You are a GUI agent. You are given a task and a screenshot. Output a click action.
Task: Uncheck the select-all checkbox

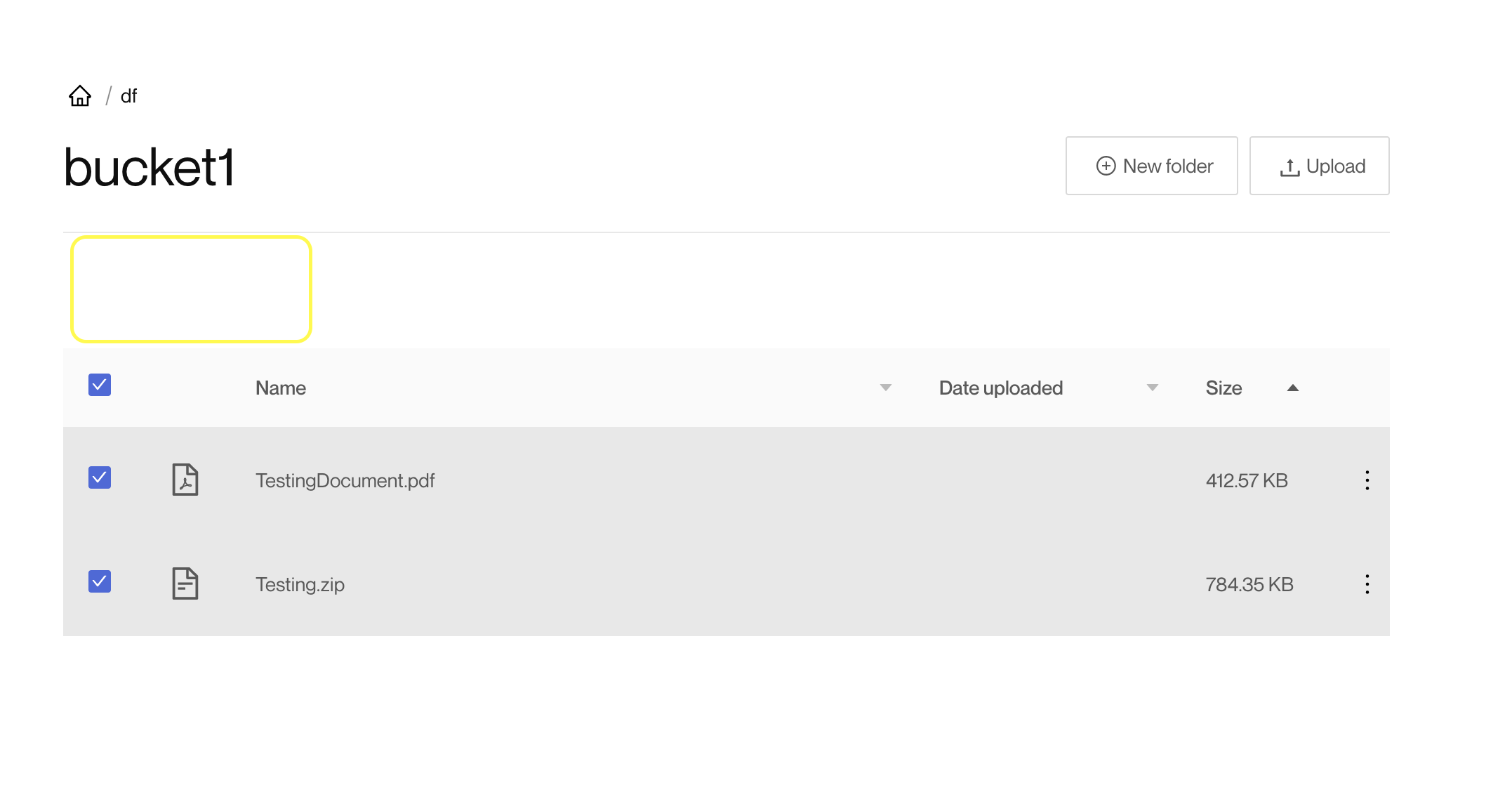[99, 385]
